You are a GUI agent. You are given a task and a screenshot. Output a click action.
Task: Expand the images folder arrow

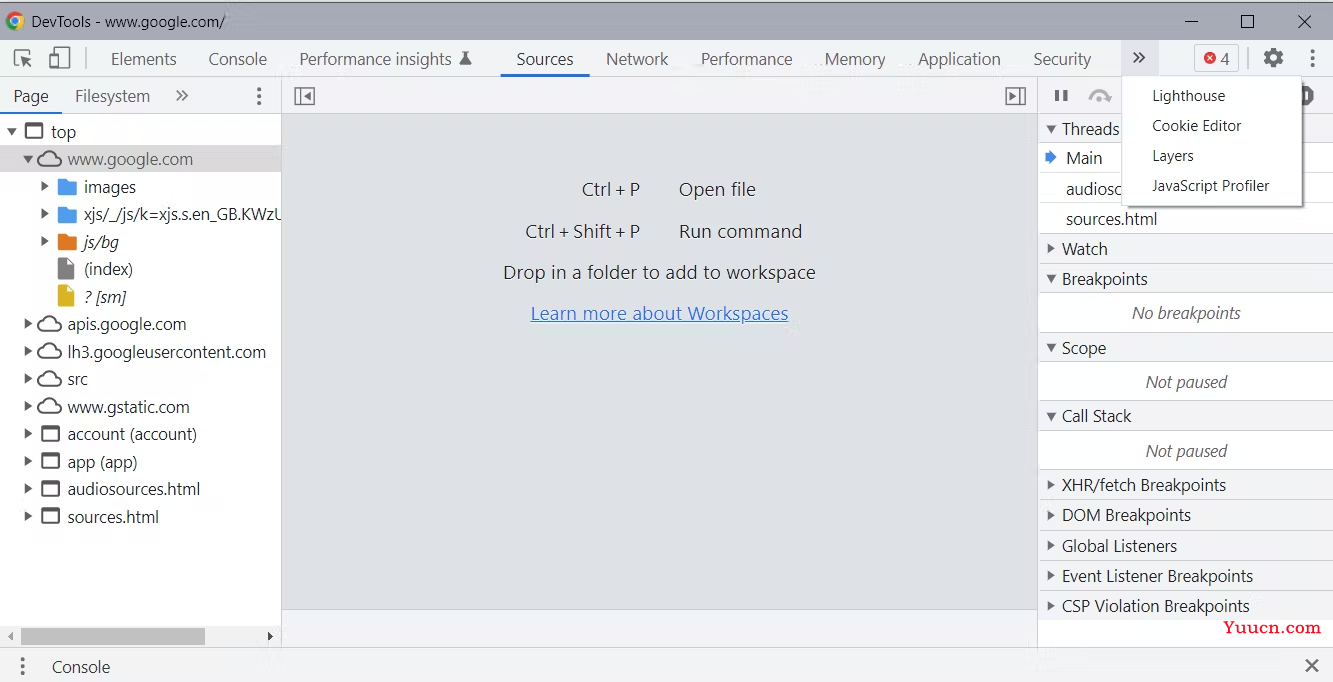pos(45,187)
